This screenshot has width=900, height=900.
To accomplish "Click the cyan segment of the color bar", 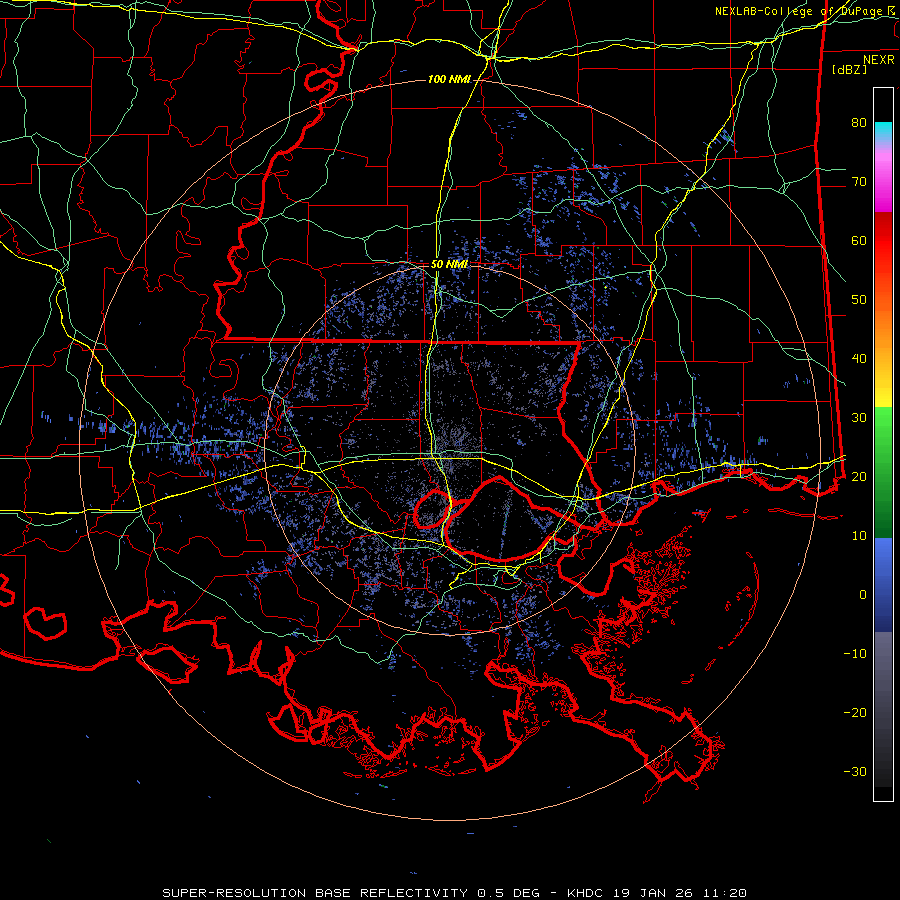I will (883, 131).
